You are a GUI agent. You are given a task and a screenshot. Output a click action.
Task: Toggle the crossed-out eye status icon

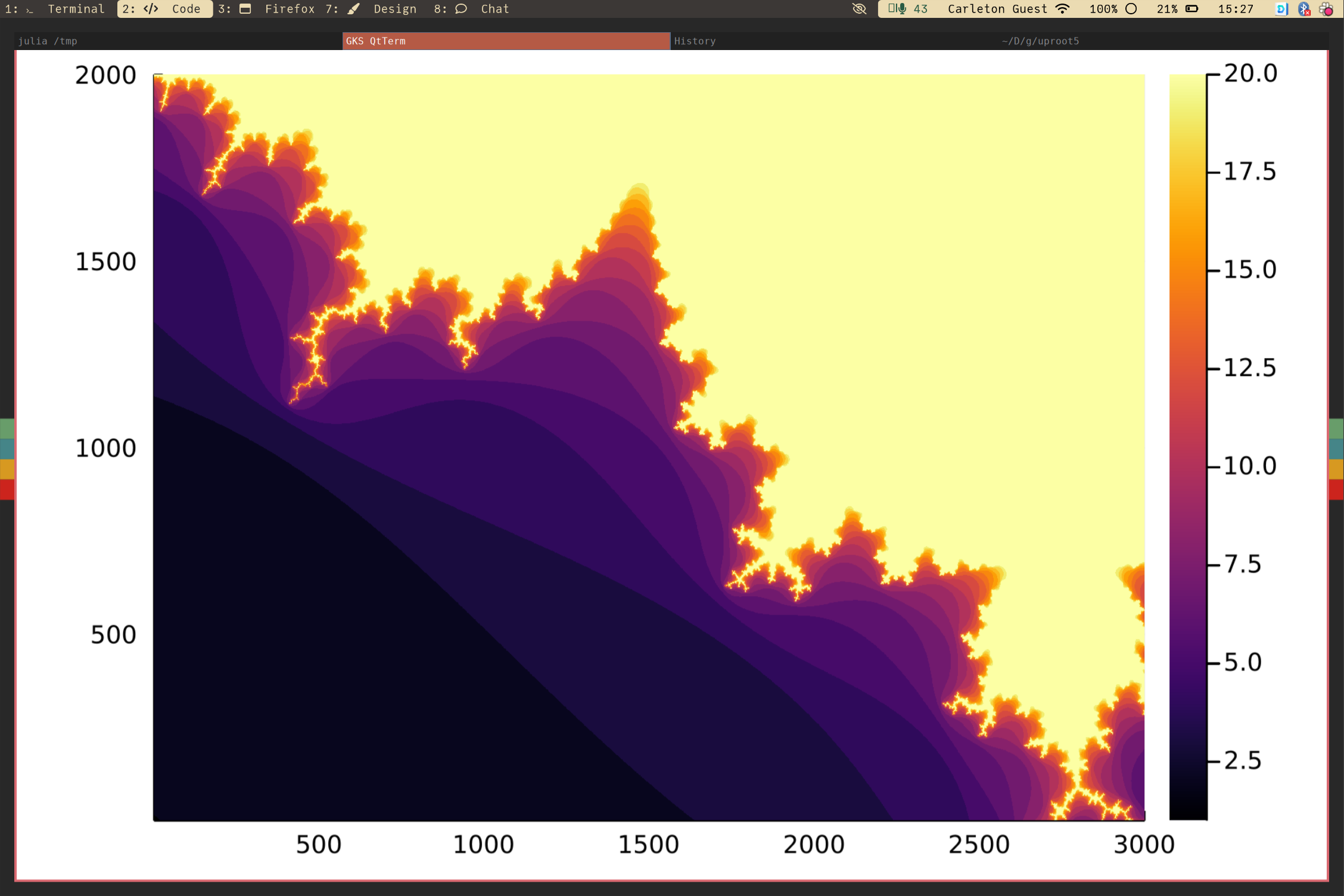[859, 9]
